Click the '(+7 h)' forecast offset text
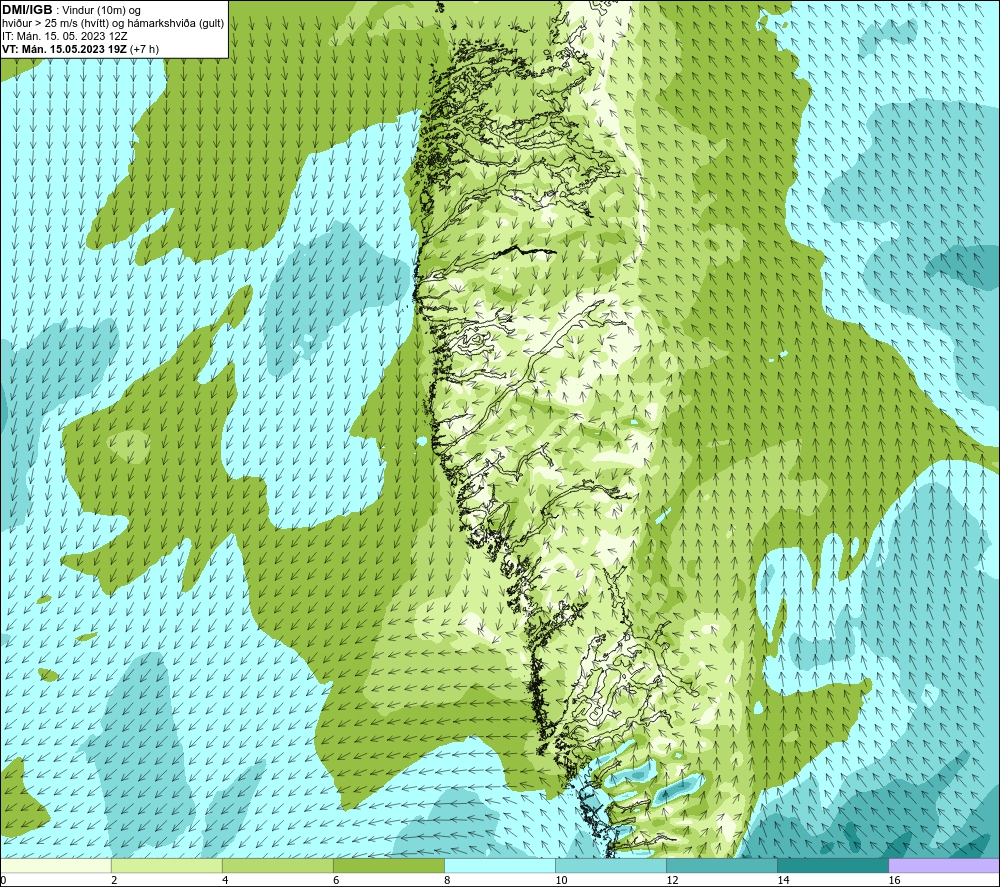This screenshot has width=1000, height=887. click(x=144, y=49)
